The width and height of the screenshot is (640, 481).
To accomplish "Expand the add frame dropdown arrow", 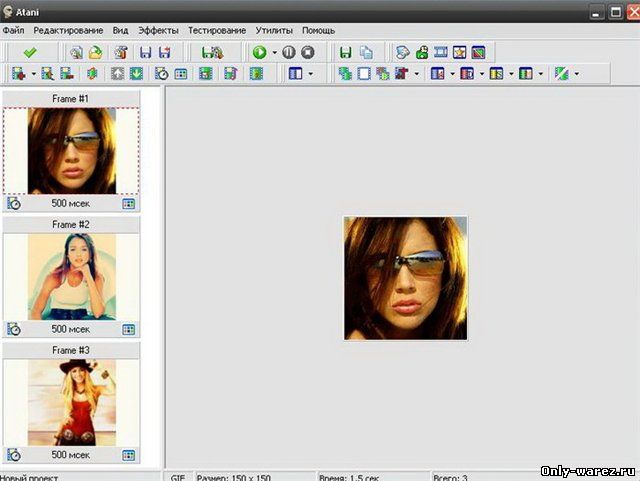I will pos(33,74).
